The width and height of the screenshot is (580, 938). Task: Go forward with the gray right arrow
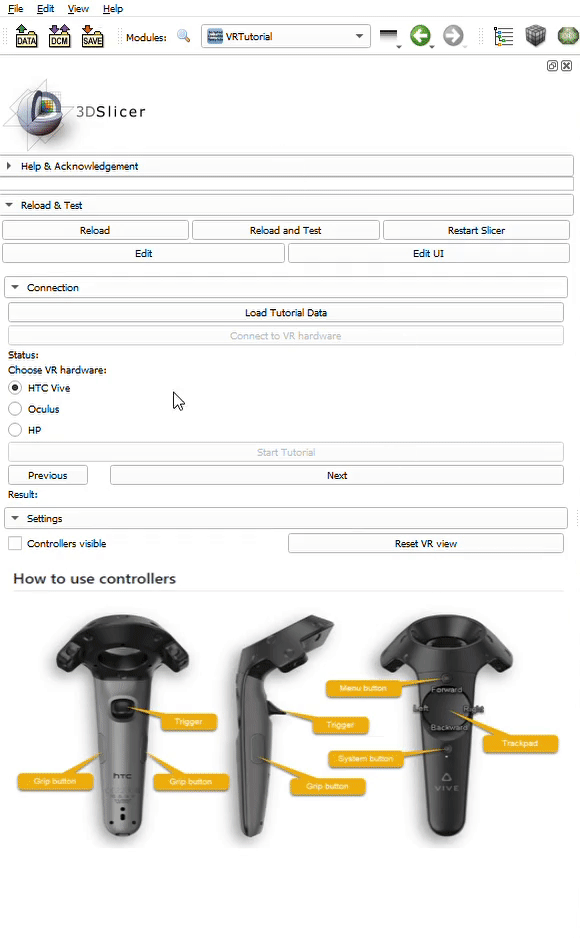tap(453, 36)
